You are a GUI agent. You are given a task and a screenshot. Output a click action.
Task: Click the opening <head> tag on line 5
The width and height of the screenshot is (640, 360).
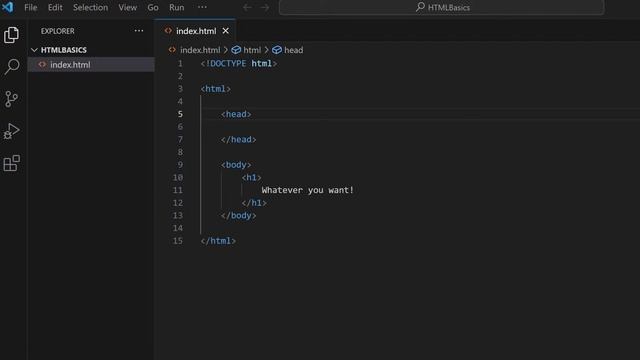click(236, 114)
